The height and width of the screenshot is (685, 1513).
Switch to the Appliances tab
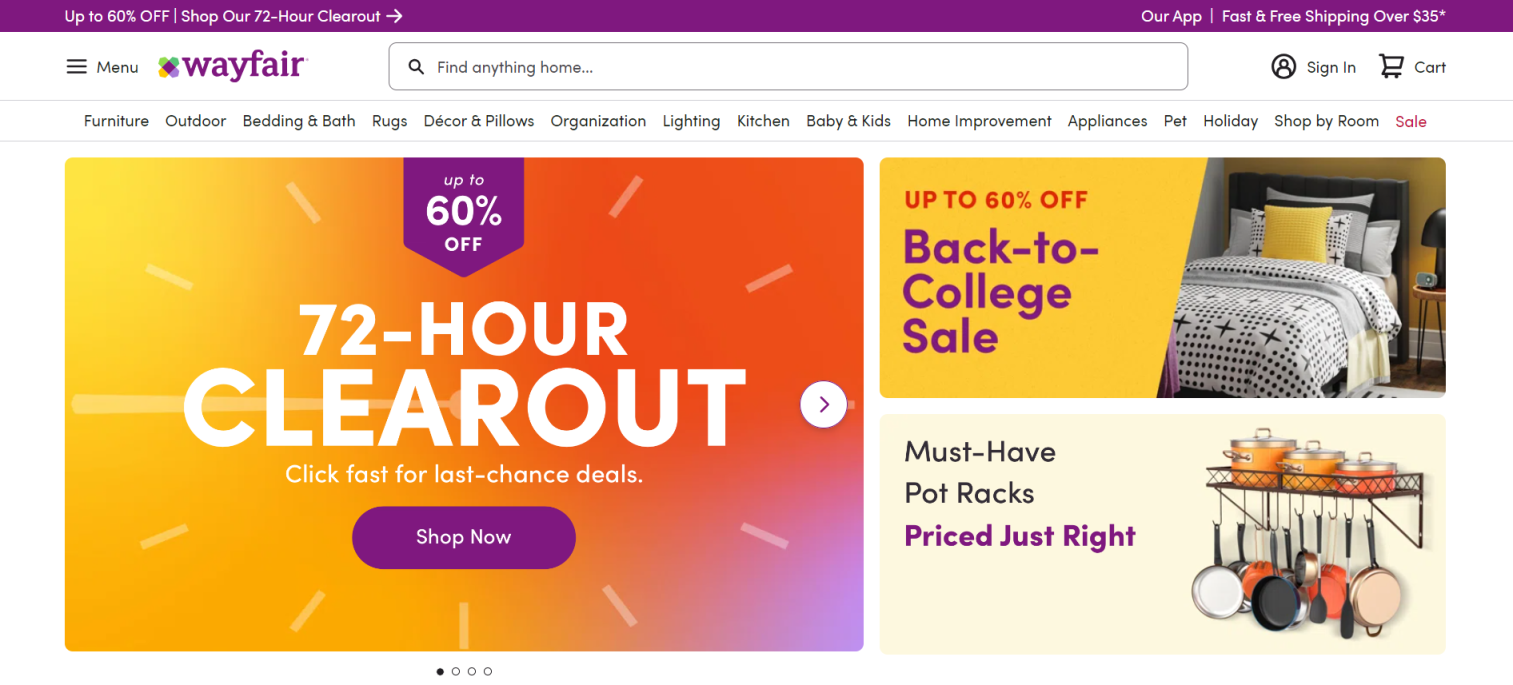coord(1107,120)
